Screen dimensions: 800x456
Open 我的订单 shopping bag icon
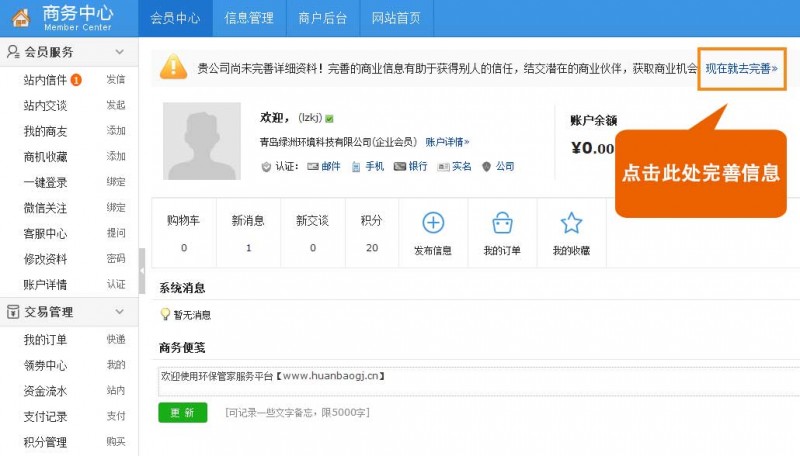point(502,223)
